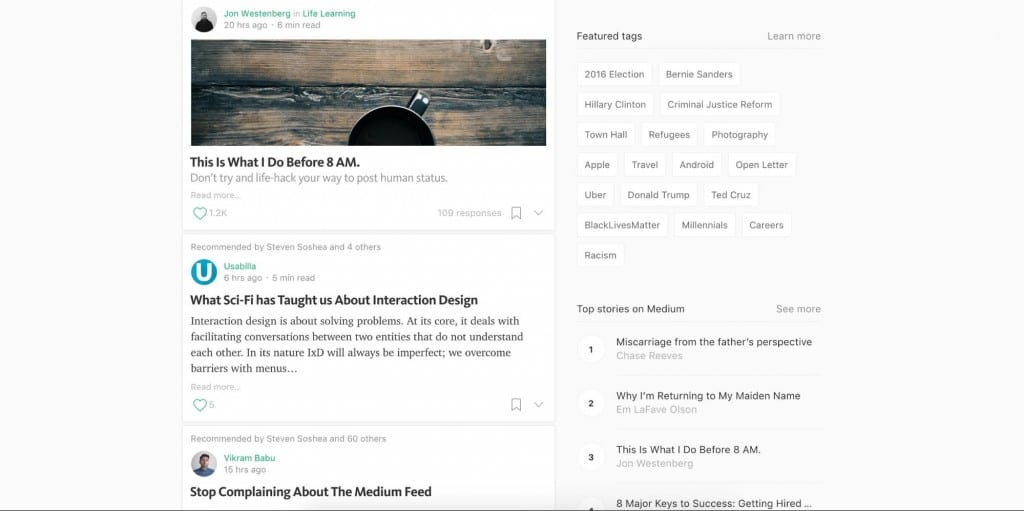Click heart icon on "This Is What I Do Before 8 AM" post
This screenshot has width=1024, height=511.
(199, 213)
